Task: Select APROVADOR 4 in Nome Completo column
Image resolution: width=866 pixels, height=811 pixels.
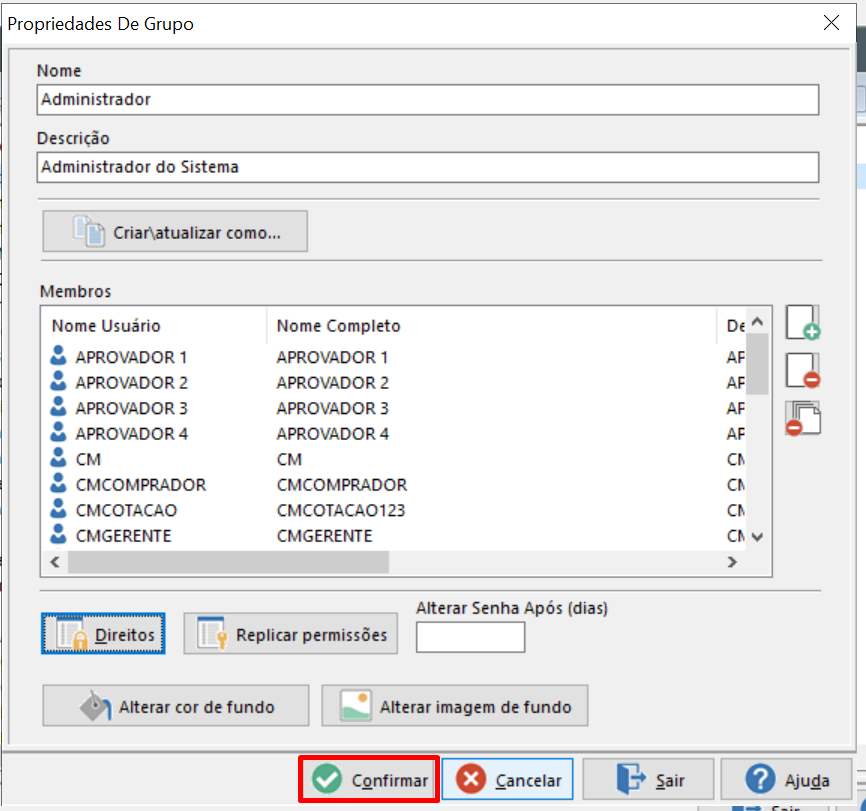Action: pyautogui.click(x=332, y=434)
